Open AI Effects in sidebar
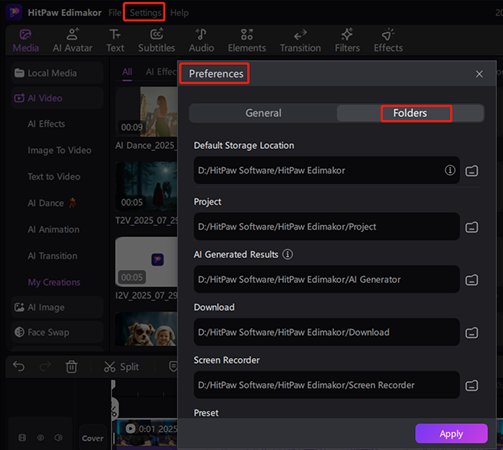503x450 pixels. (x=46, y=124)
